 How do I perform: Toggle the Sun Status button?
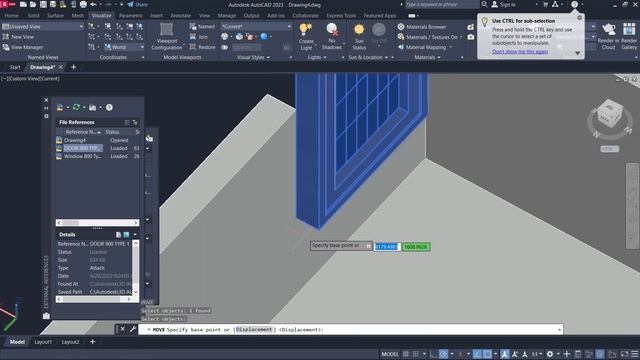[x=359, y=37]
